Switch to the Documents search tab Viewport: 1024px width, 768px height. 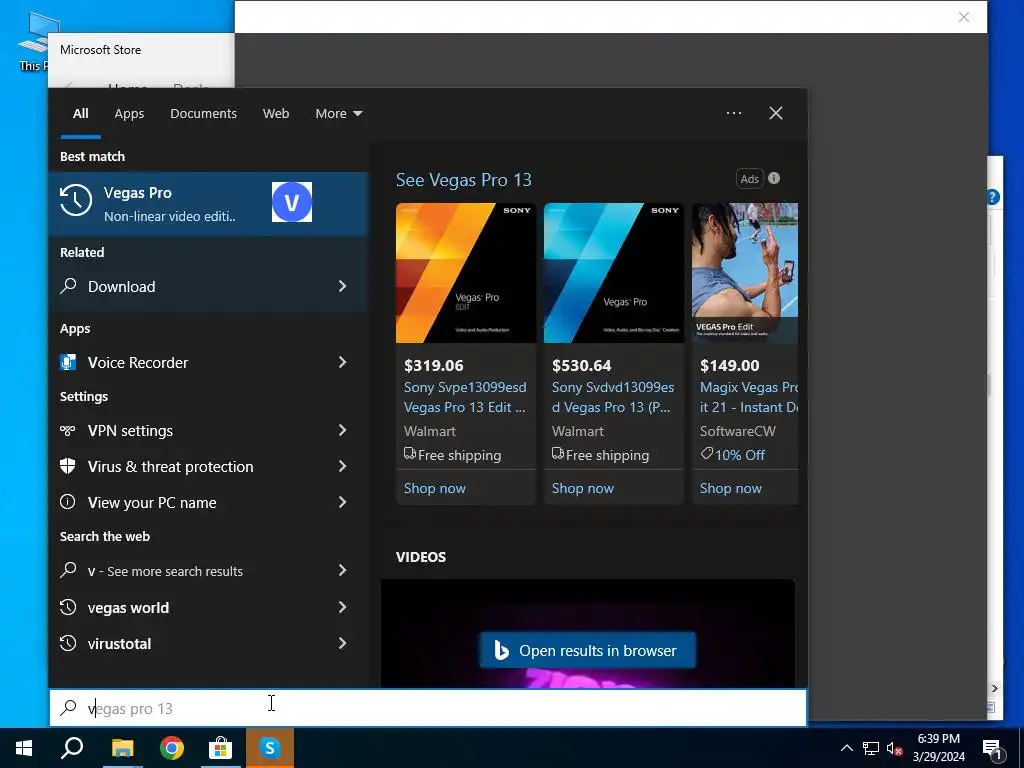coord(203,114)
